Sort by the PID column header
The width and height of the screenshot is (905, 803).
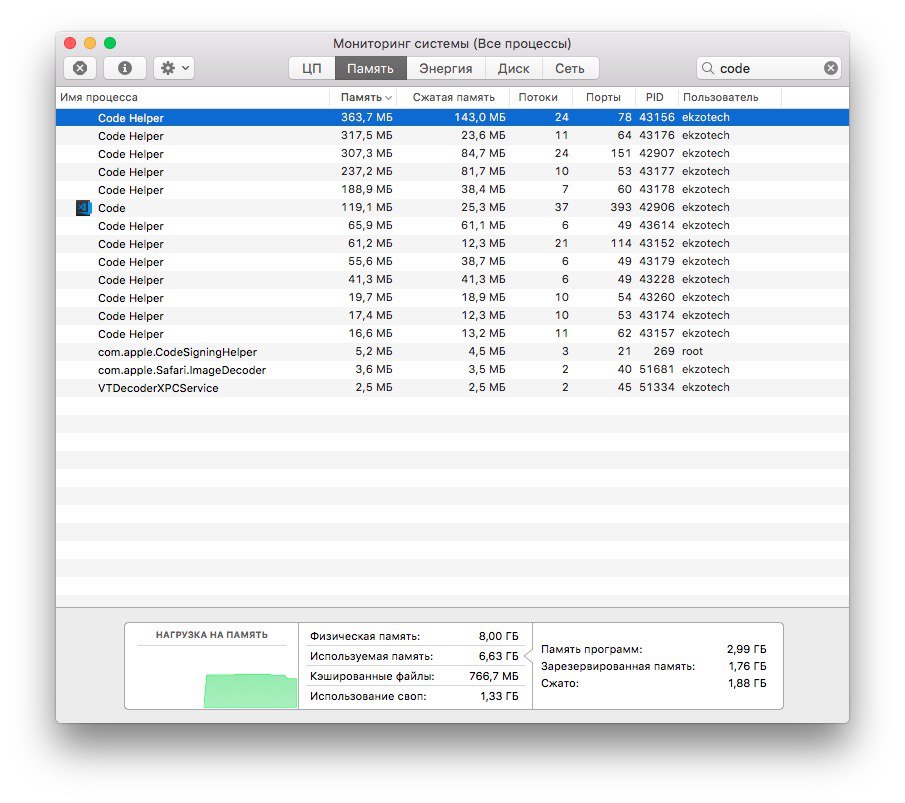pos(655,97)
